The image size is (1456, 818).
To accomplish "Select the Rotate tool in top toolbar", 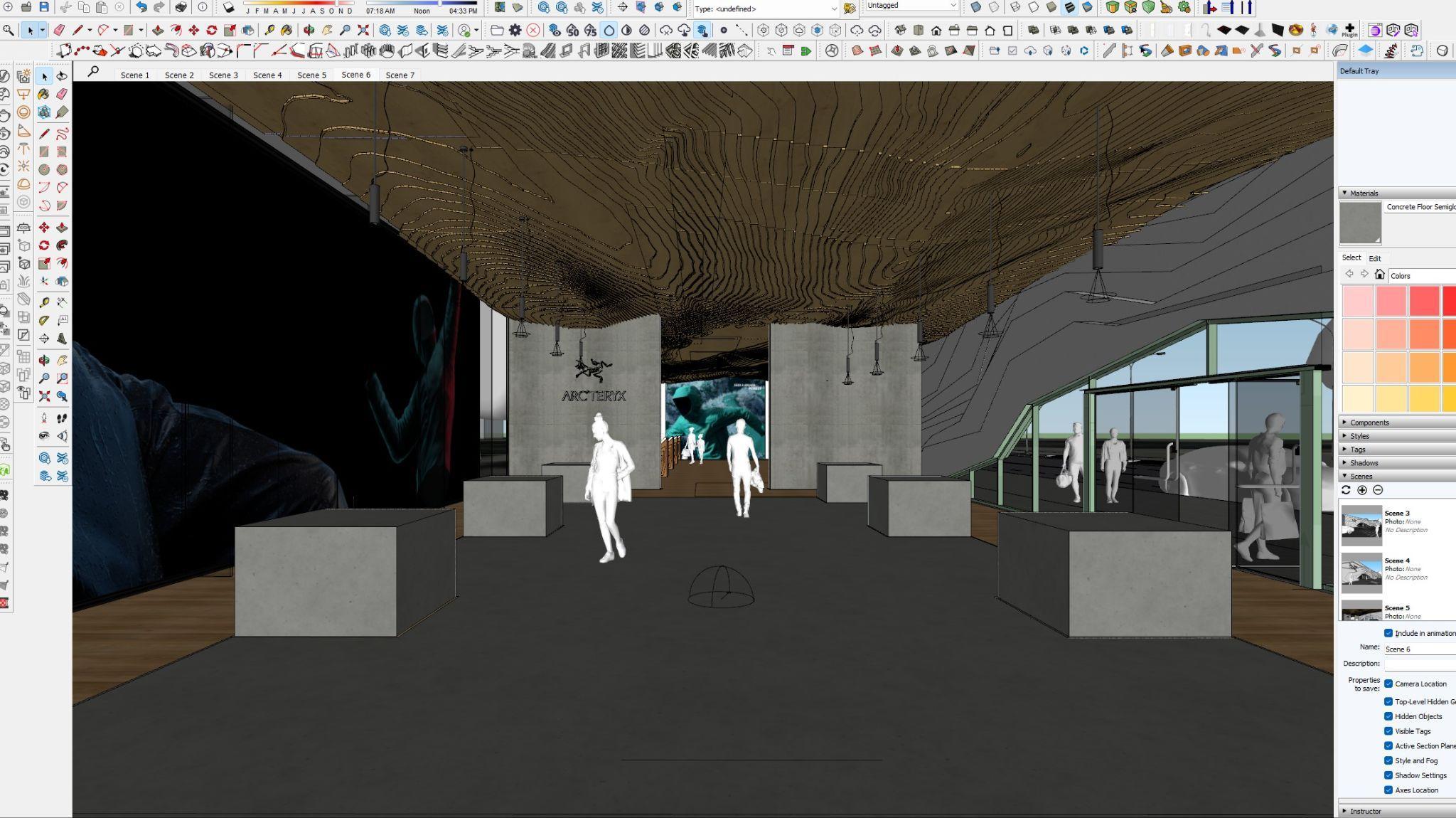I will pyautogui.click(x=211, y=30).
